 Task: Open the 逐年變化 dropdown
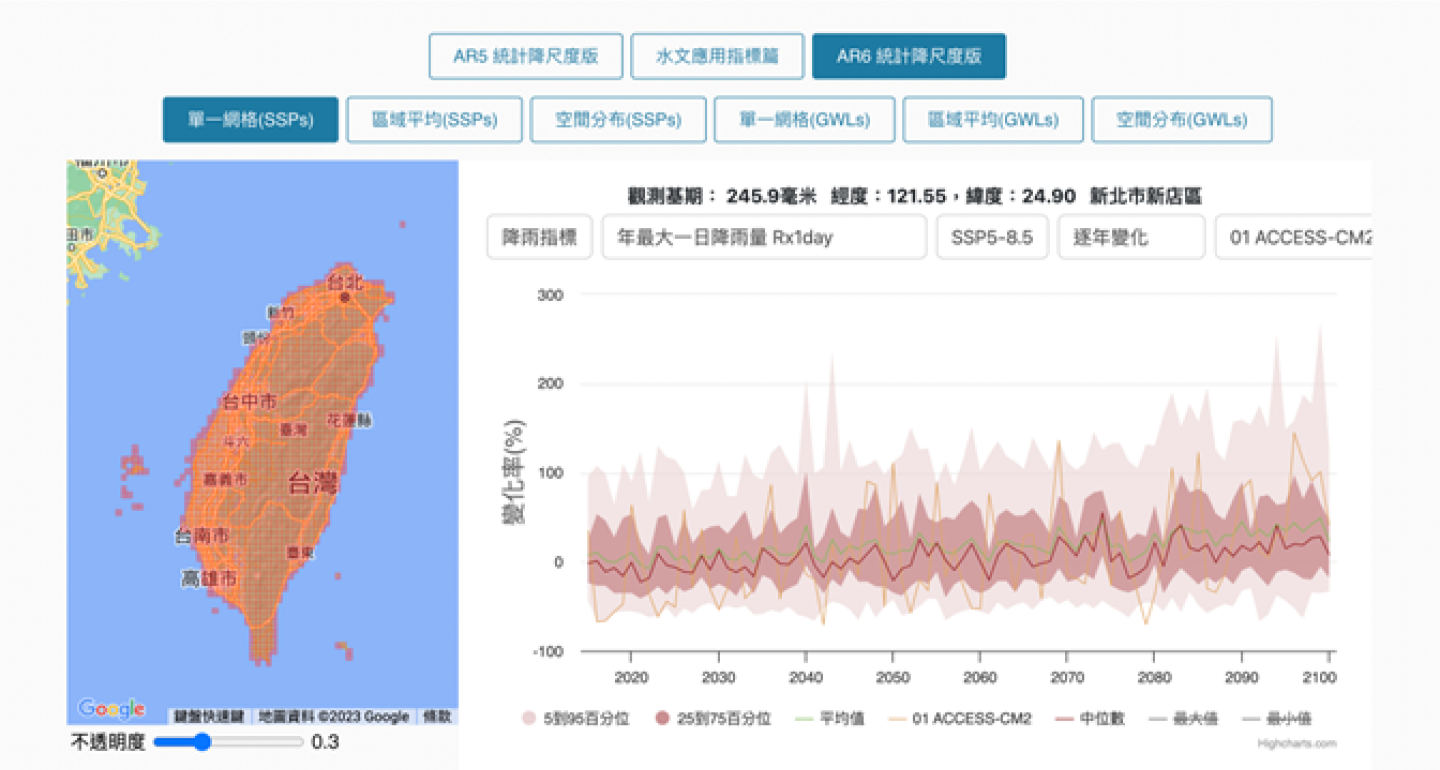click(x=1131, y=238)
